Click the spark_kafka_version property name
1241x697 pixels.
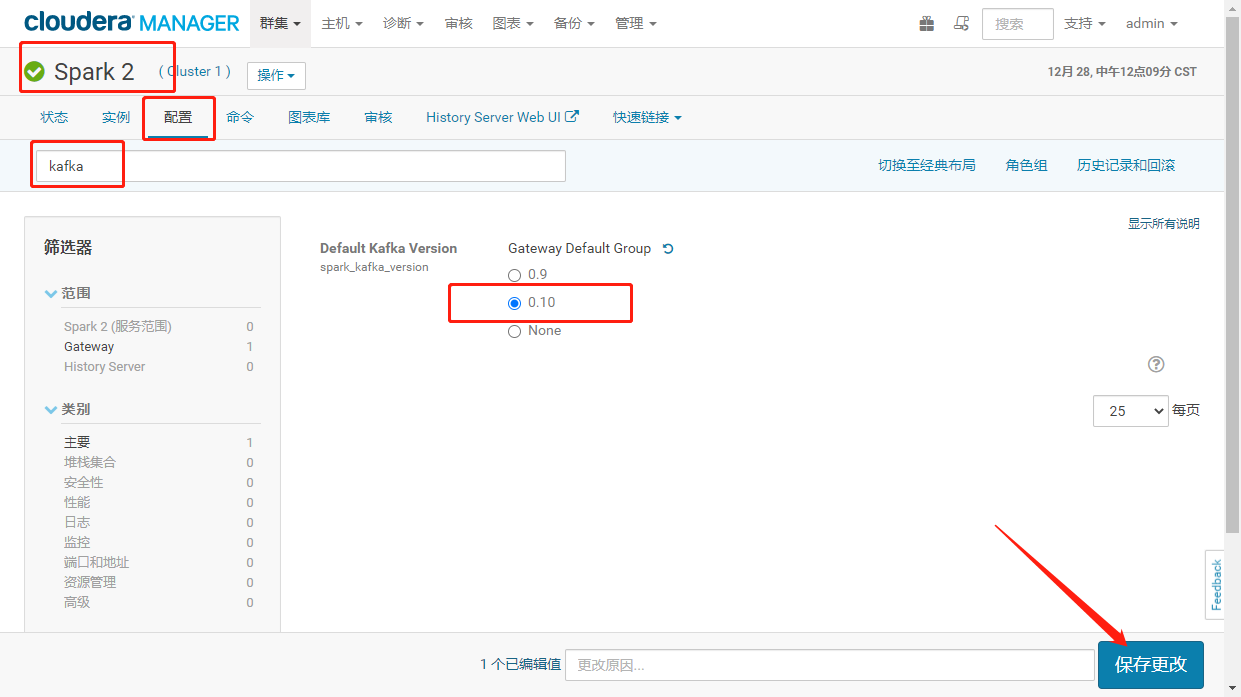click(374, 267)
